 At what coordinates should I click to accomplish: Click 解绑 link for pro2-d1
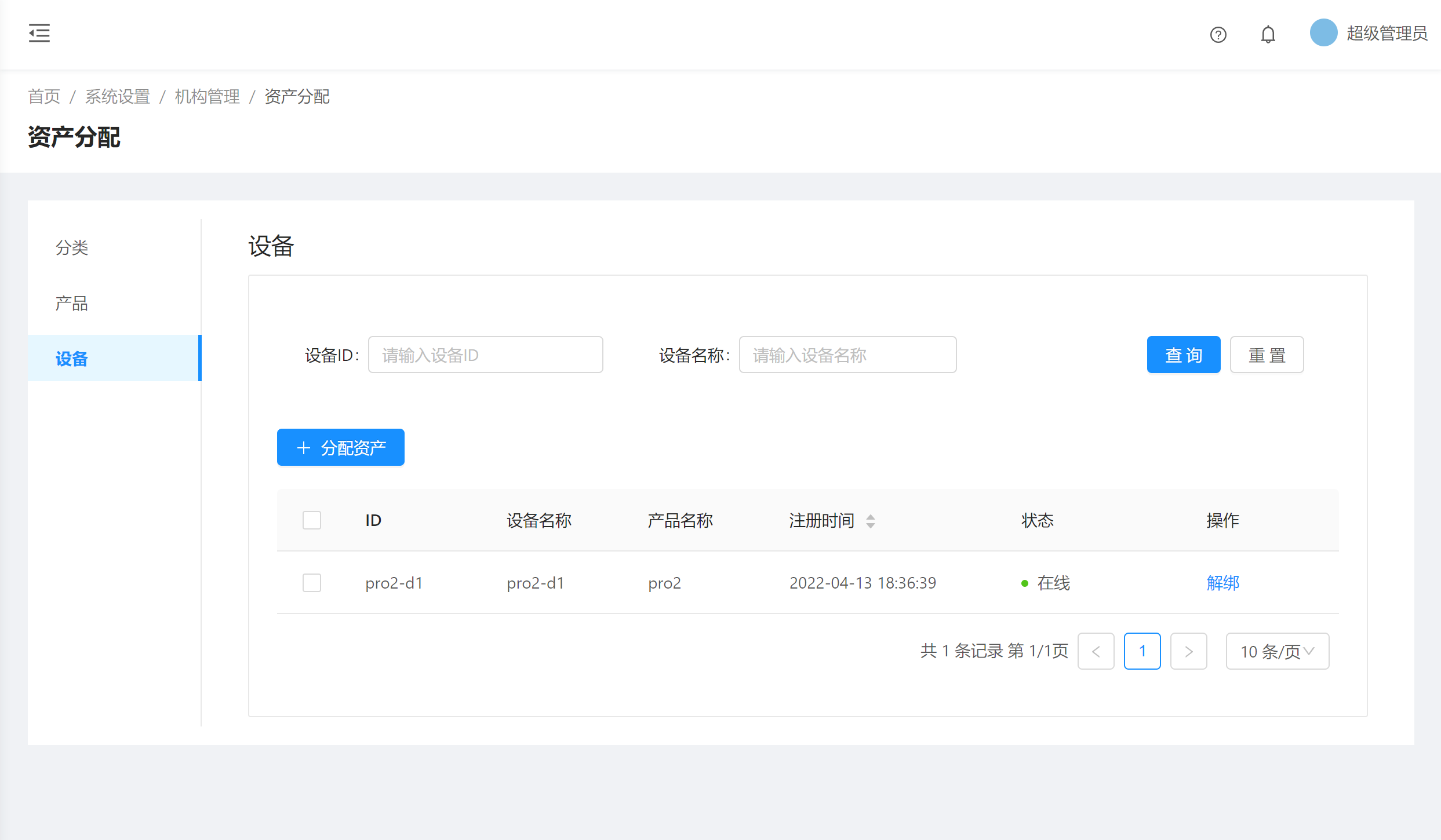coord(1223,583)
